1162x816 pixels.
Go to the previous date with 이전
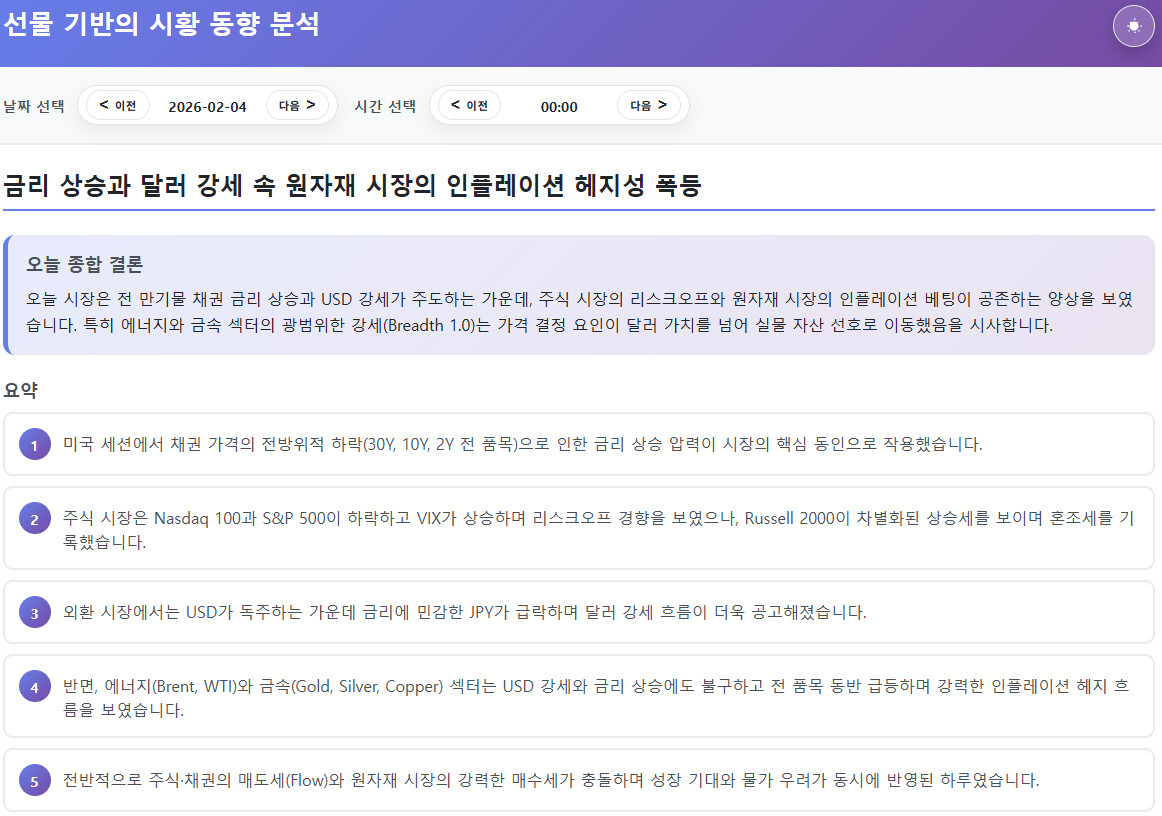[x=118, y=105]
